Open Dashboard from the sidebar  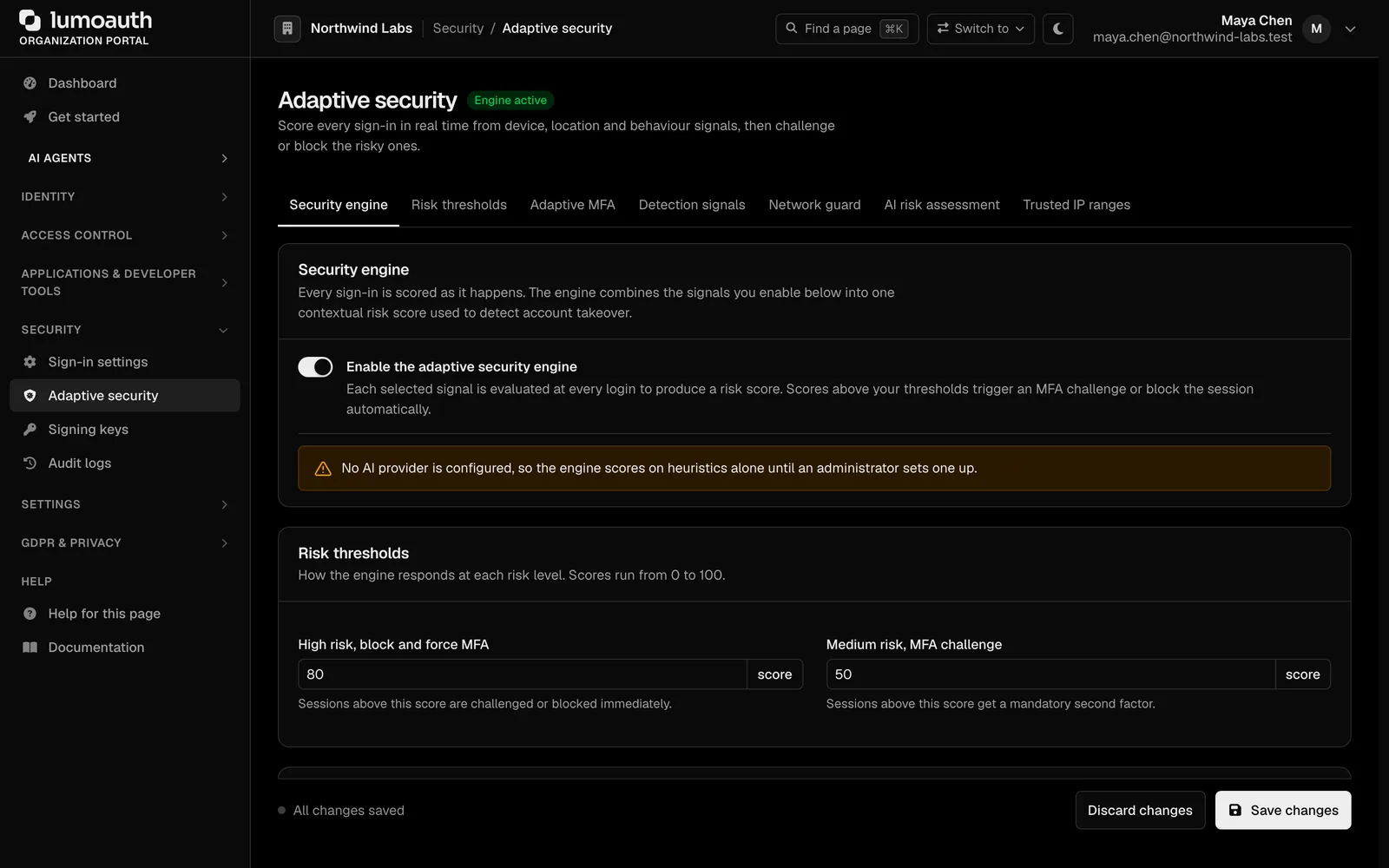point(125,83)
